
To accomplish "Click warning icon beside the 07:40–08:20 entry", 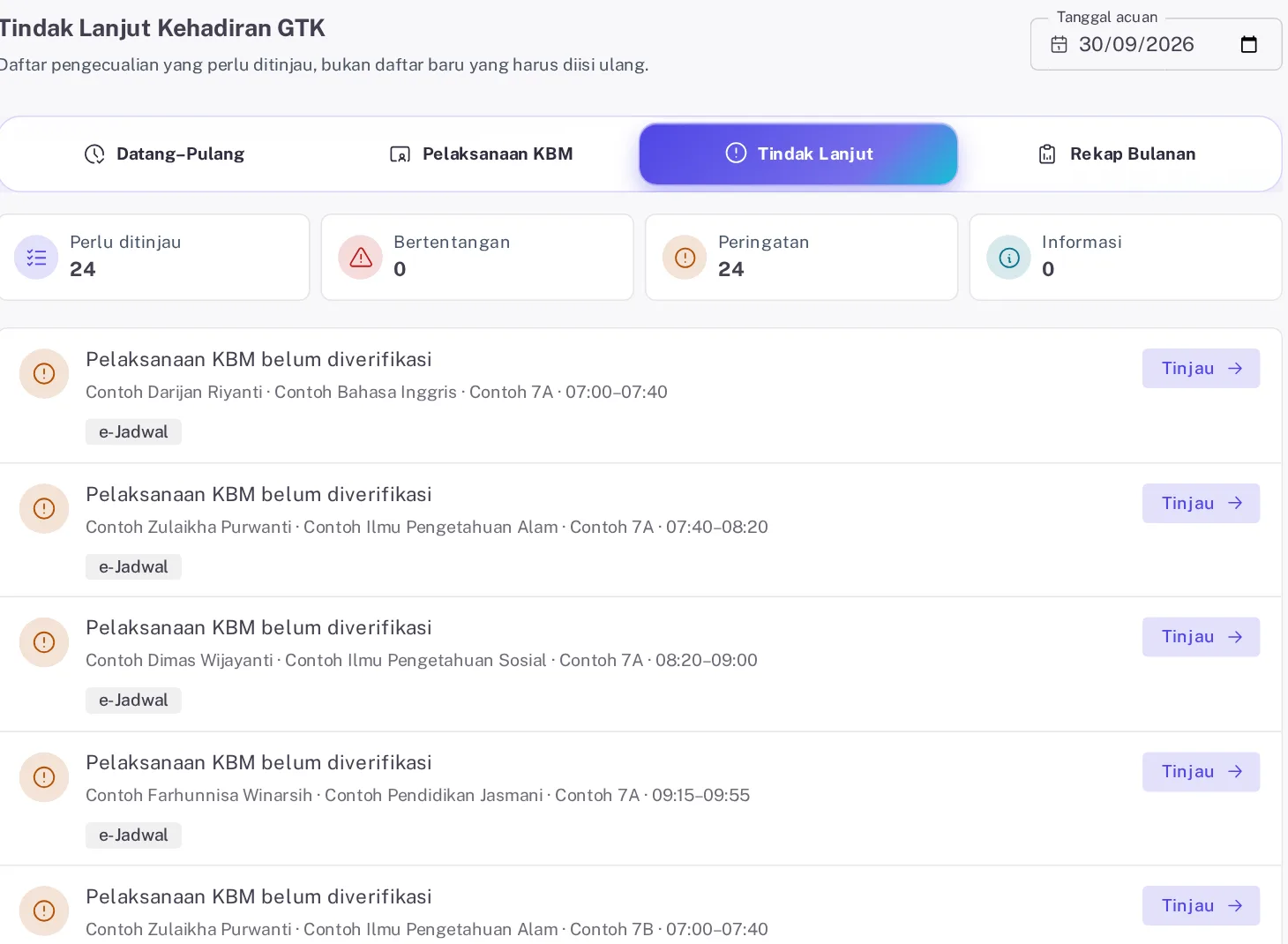I will pyautogui.click(x=44, y=509).
